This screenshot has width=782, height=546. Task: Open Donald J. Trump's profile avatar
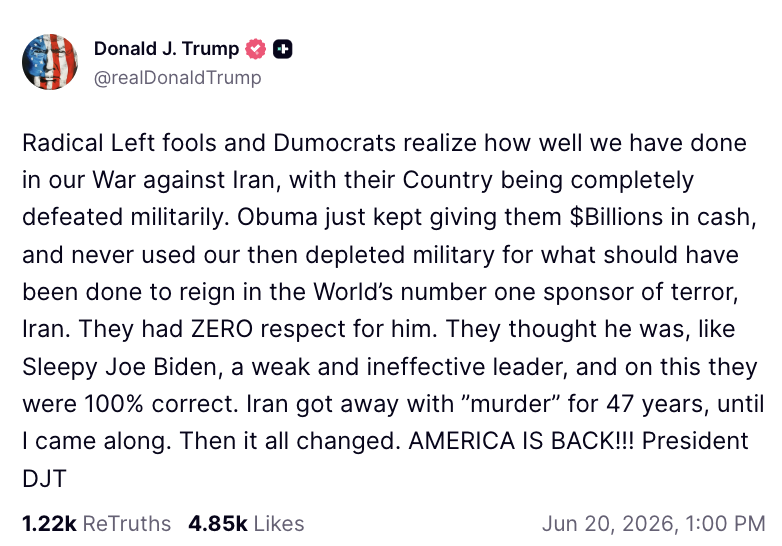coord(50,62)
